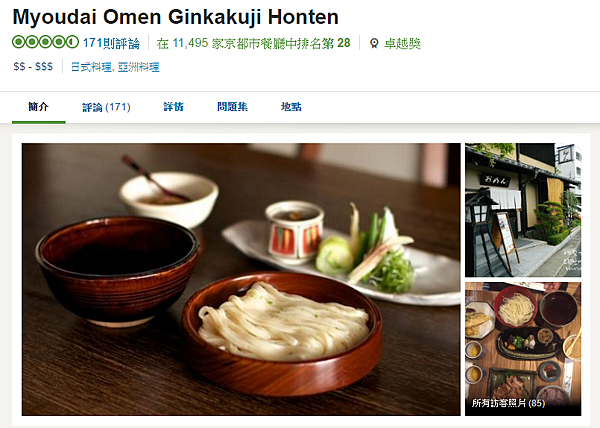
Task: Open the Kyoto restaurant ranking 28 link
Action: [x=253, y=43]
